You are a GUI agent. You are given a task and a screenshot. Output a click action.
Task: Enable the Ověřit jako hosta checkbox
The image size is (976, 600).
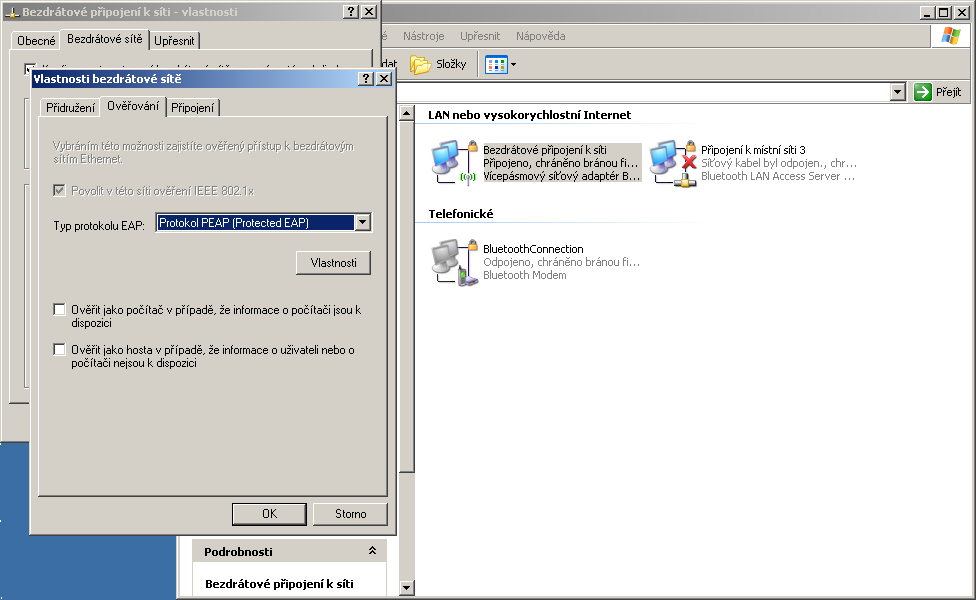point(59,350)
